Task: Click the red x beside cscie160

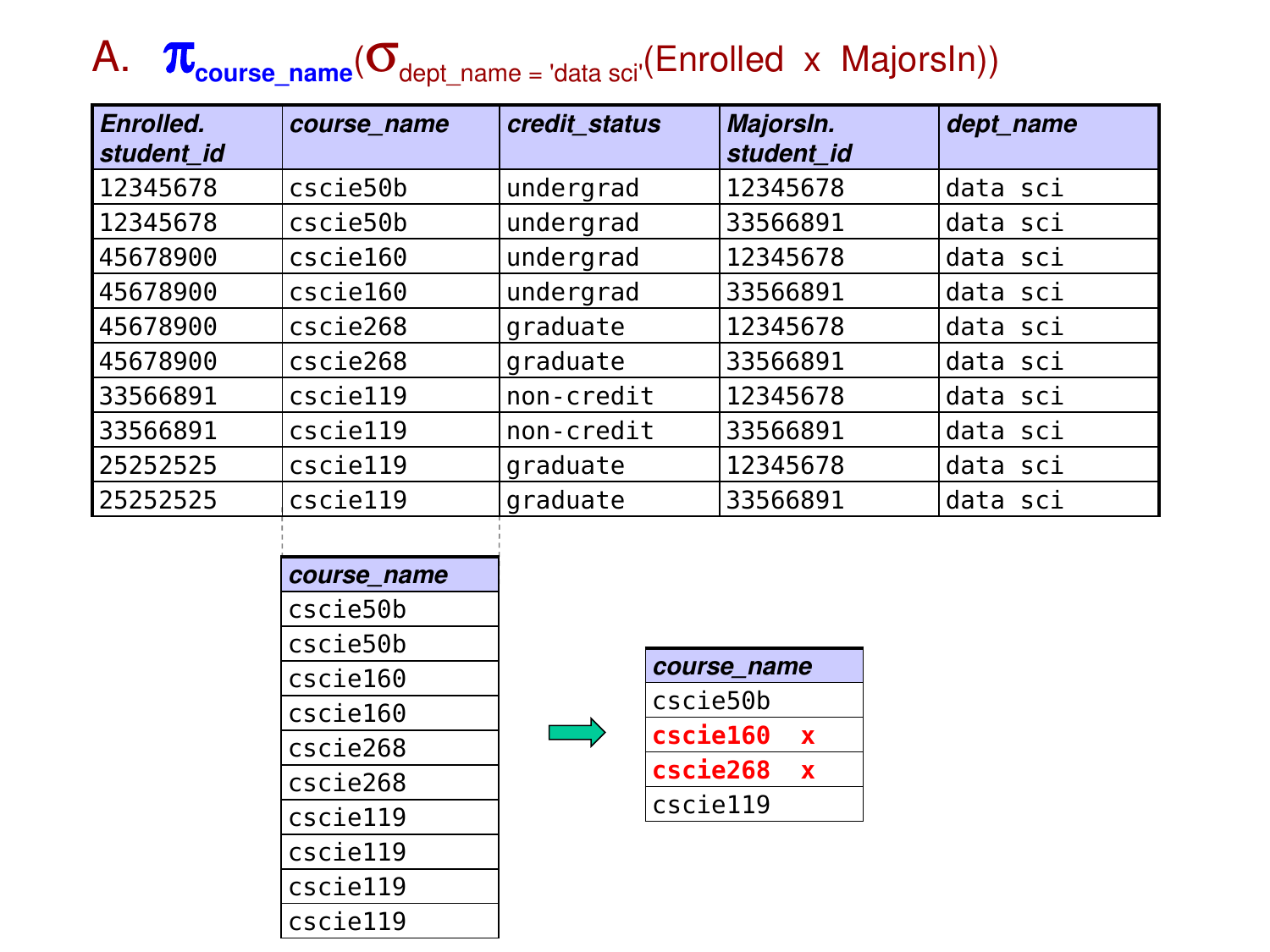Action: pos(808,736)
